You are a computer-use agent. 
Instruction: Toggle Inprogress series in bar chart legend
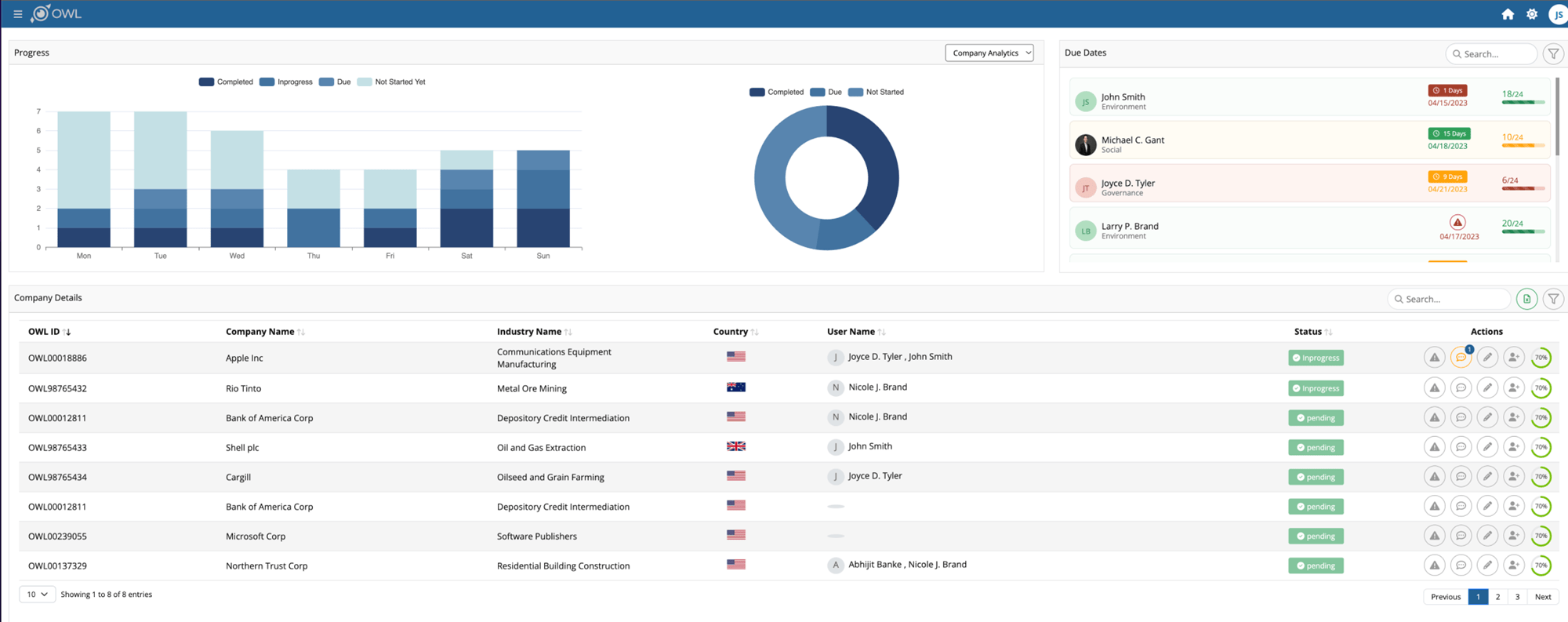(285, 82)
